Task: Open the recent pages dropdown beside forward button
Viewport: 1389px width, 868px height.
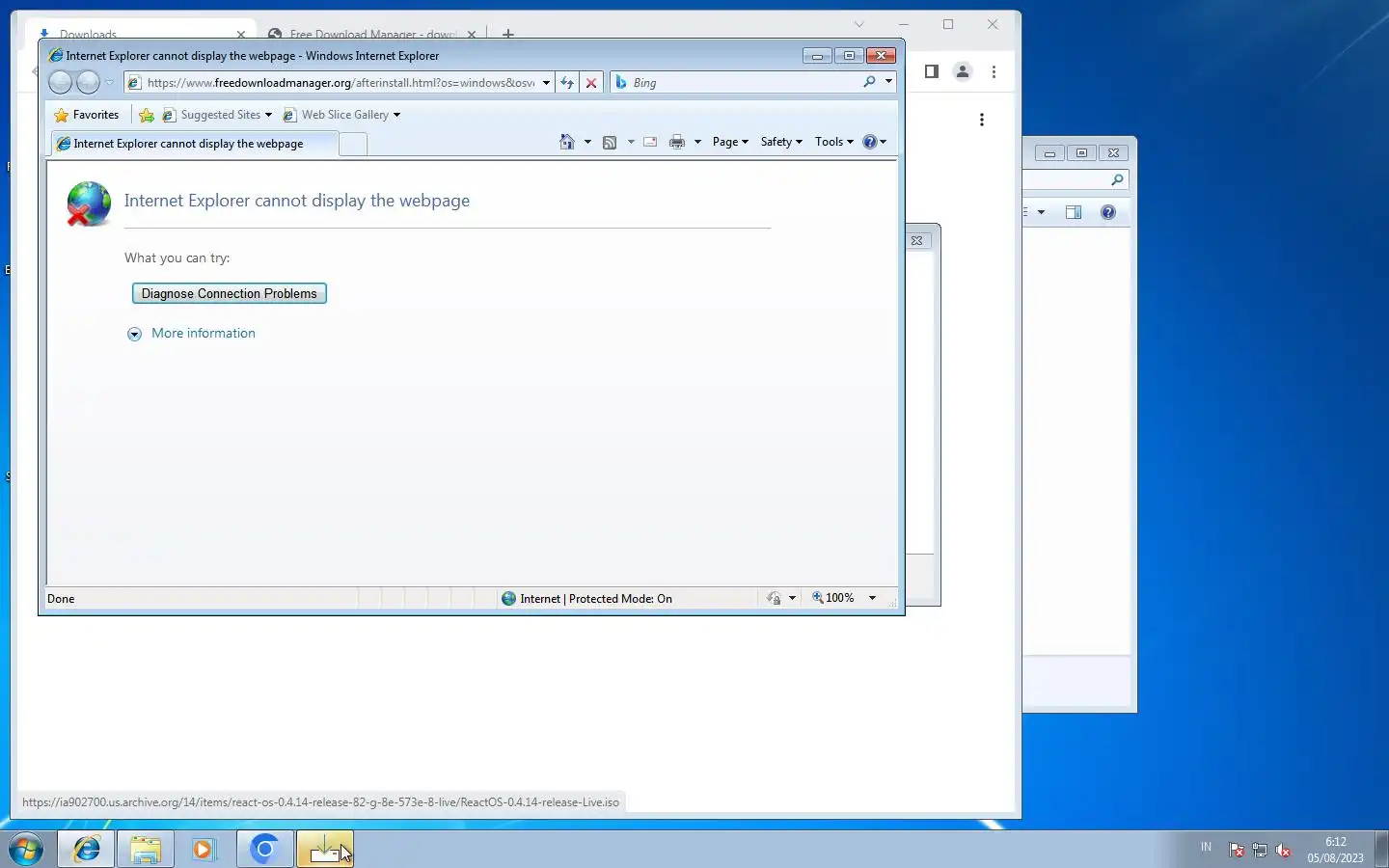Action: pyautogui.click(x=109, y=83)
